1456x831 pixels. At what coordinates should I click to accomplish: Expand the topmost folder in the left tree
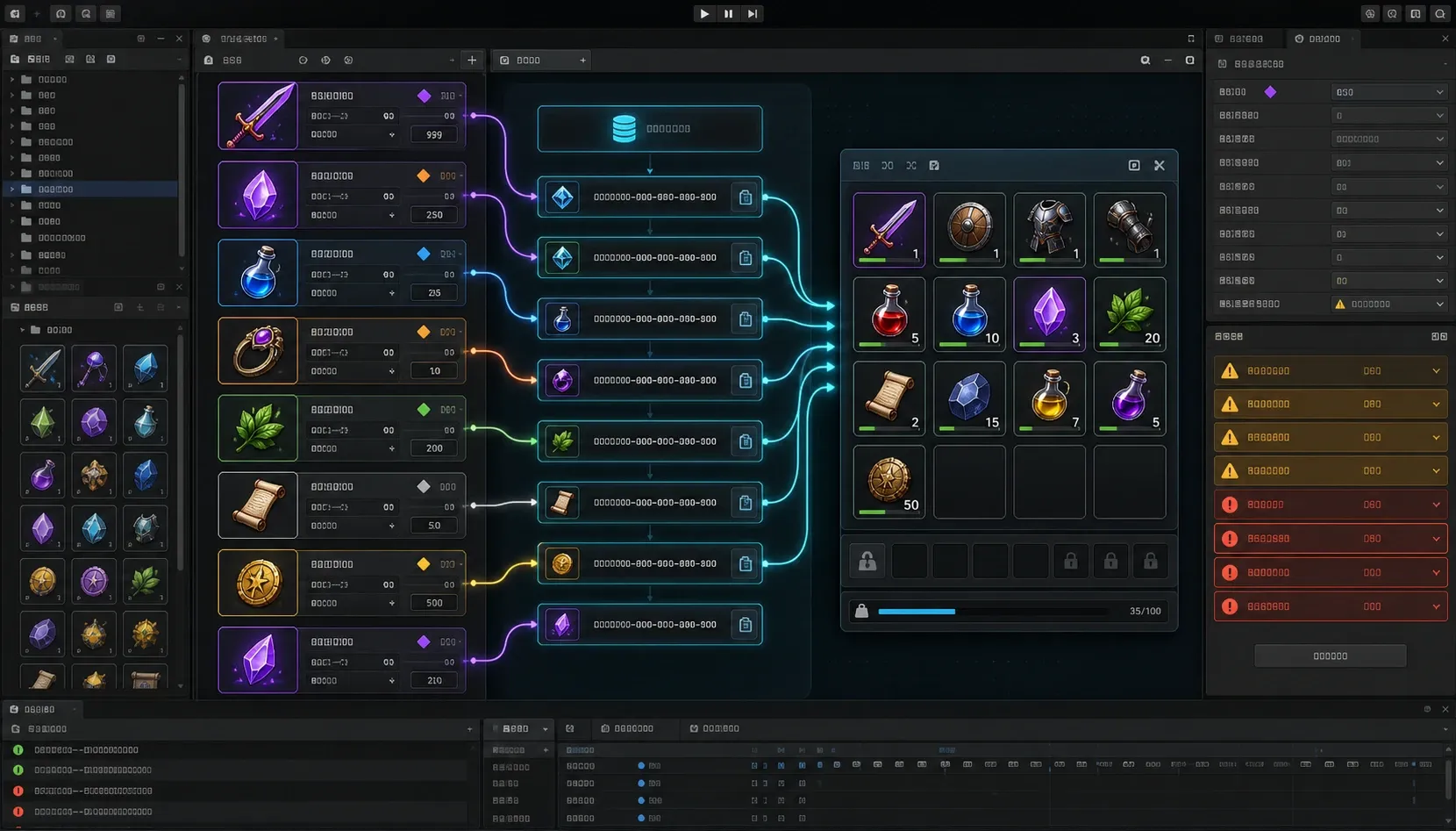[12, 80]
